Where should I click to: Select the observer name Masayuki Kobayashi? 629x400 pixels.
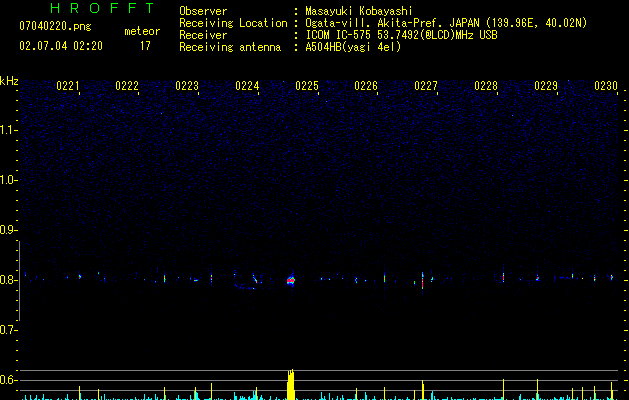(359, 11)
